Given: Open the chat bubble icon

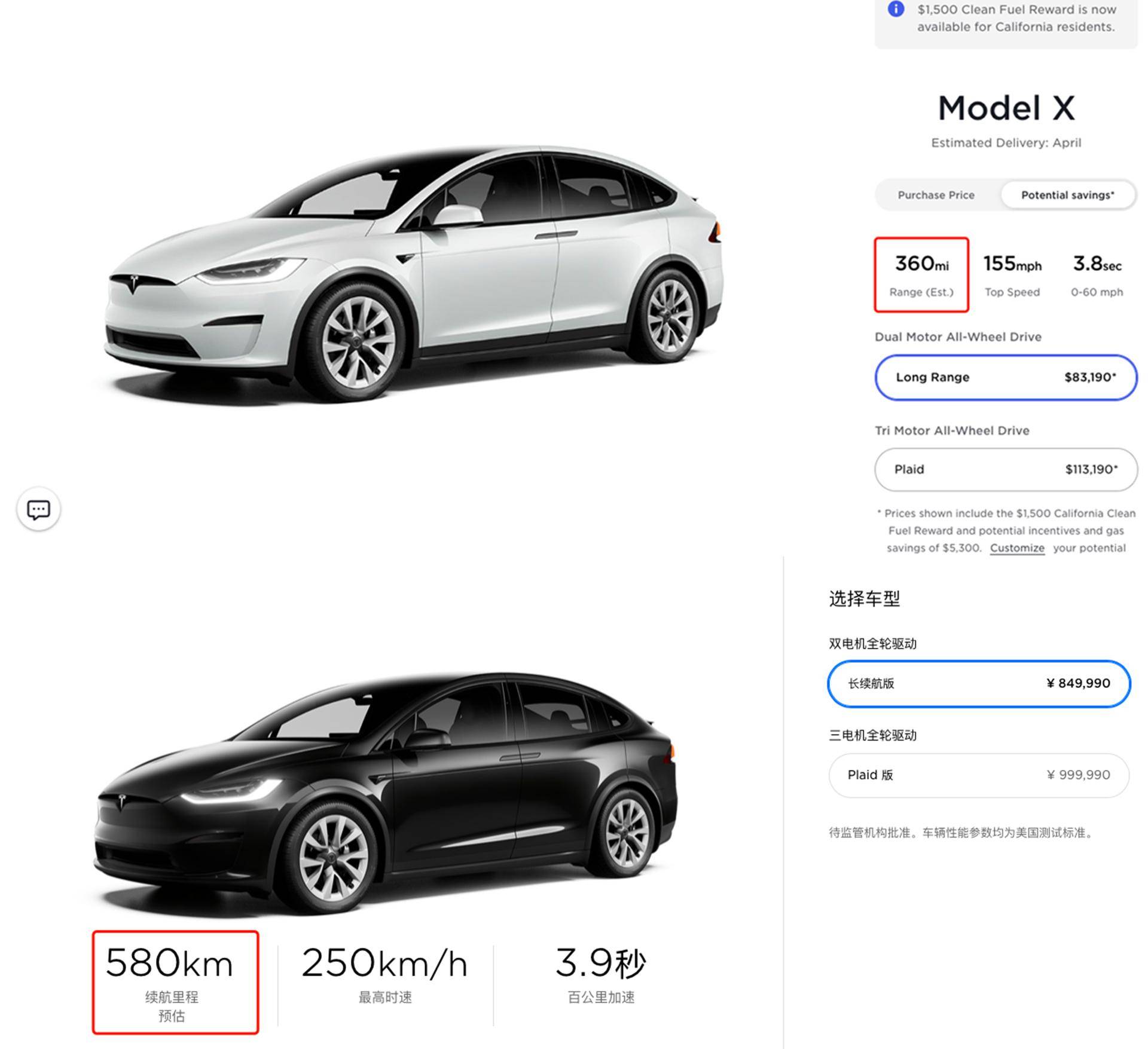Looking at the screenshot, I should pyautogui.click(x=39, y=510).
